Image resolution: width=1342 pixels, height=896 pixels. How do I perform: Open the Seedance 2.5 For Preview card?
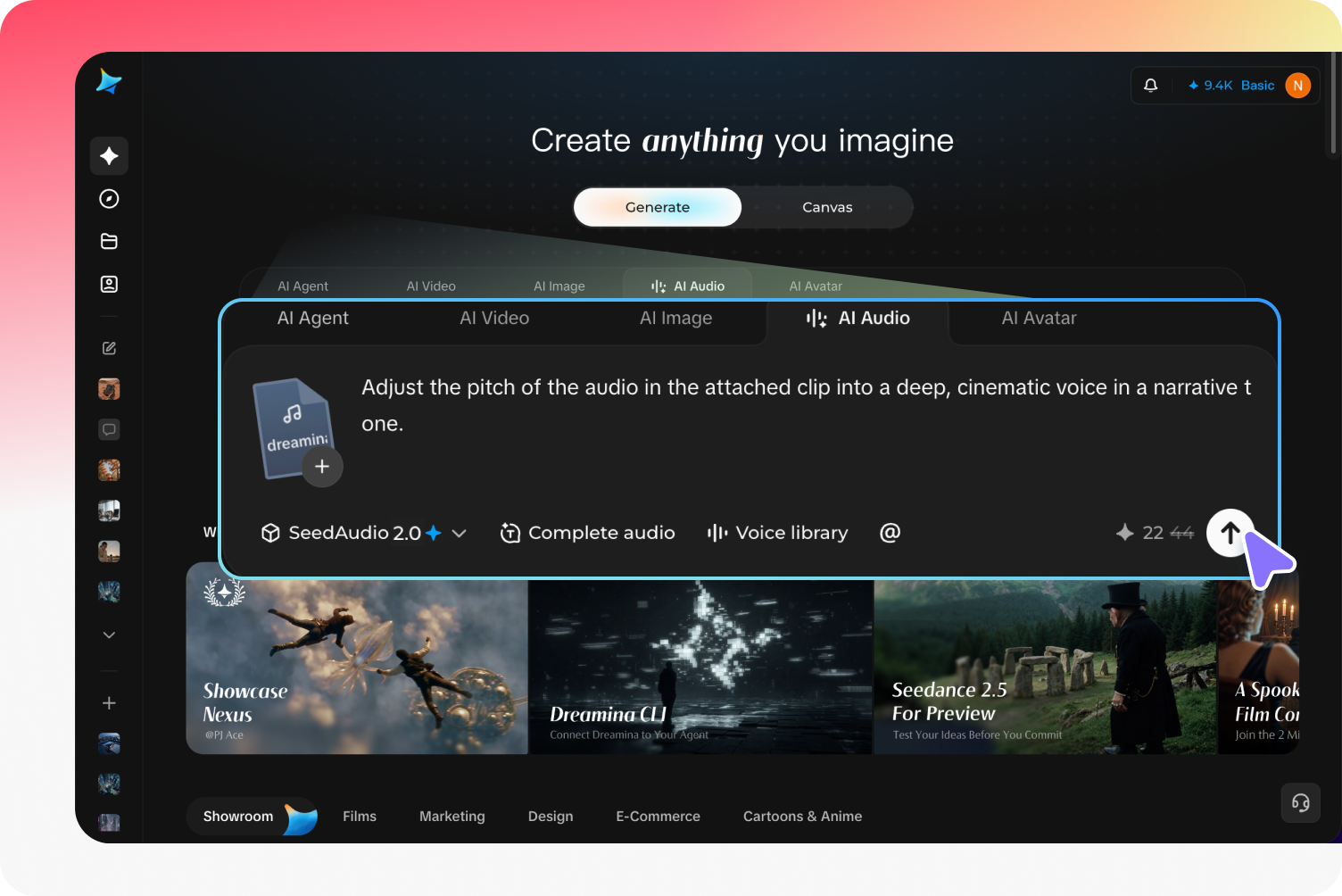(1045, 667)
